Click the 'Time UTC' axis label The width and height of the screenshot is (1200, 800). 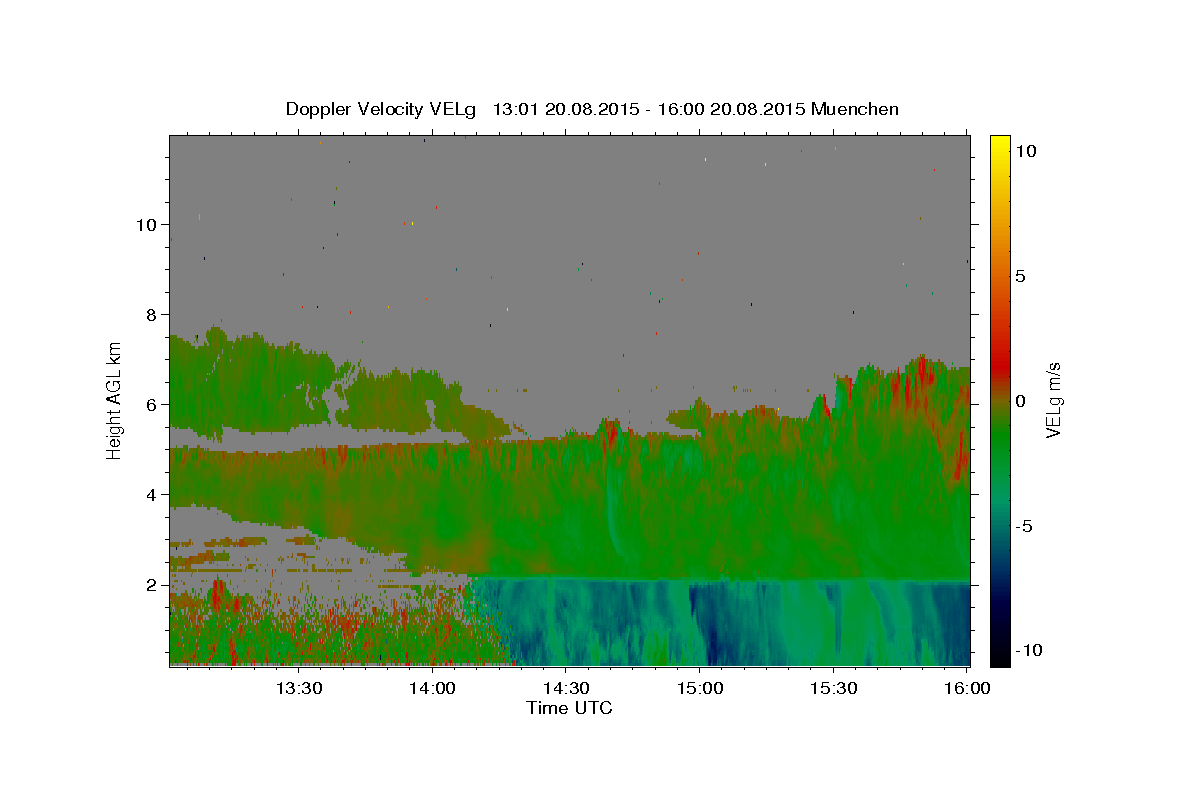pyautogui.click(x=569, y=708)
